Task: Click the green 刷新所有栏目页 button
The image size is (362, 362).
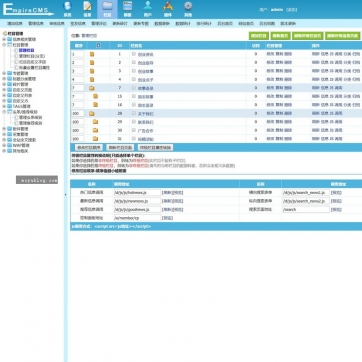Action: click(x=307, y=36)
